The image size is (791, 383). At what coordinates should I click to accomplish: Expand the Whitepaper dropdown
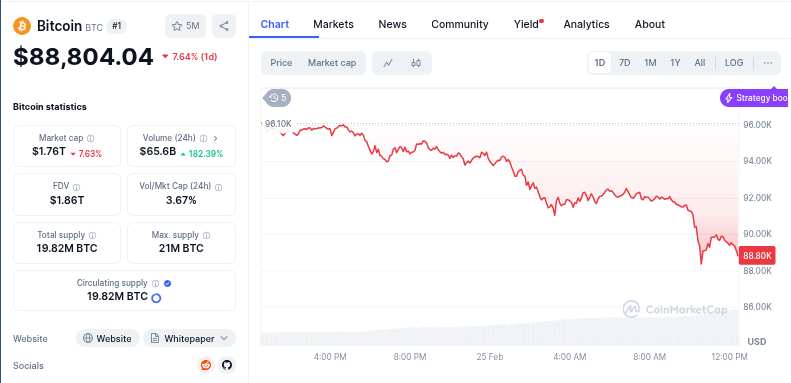[x=189, y=339]
